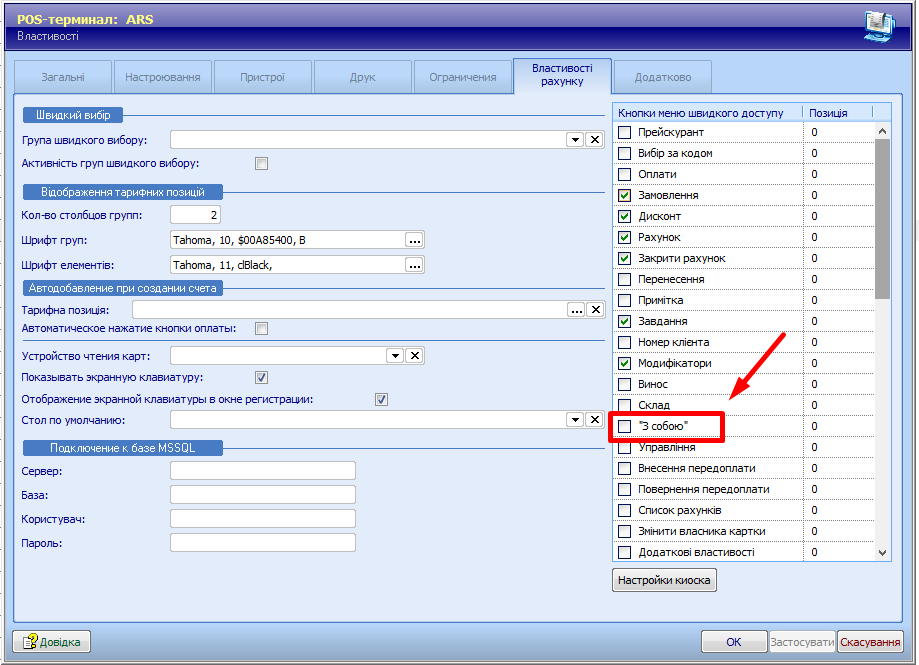This screenshot has width=919, height=665.
Task: Toggle Активність груп швидкого вибору checkbox
Action: tap(262, 163)
